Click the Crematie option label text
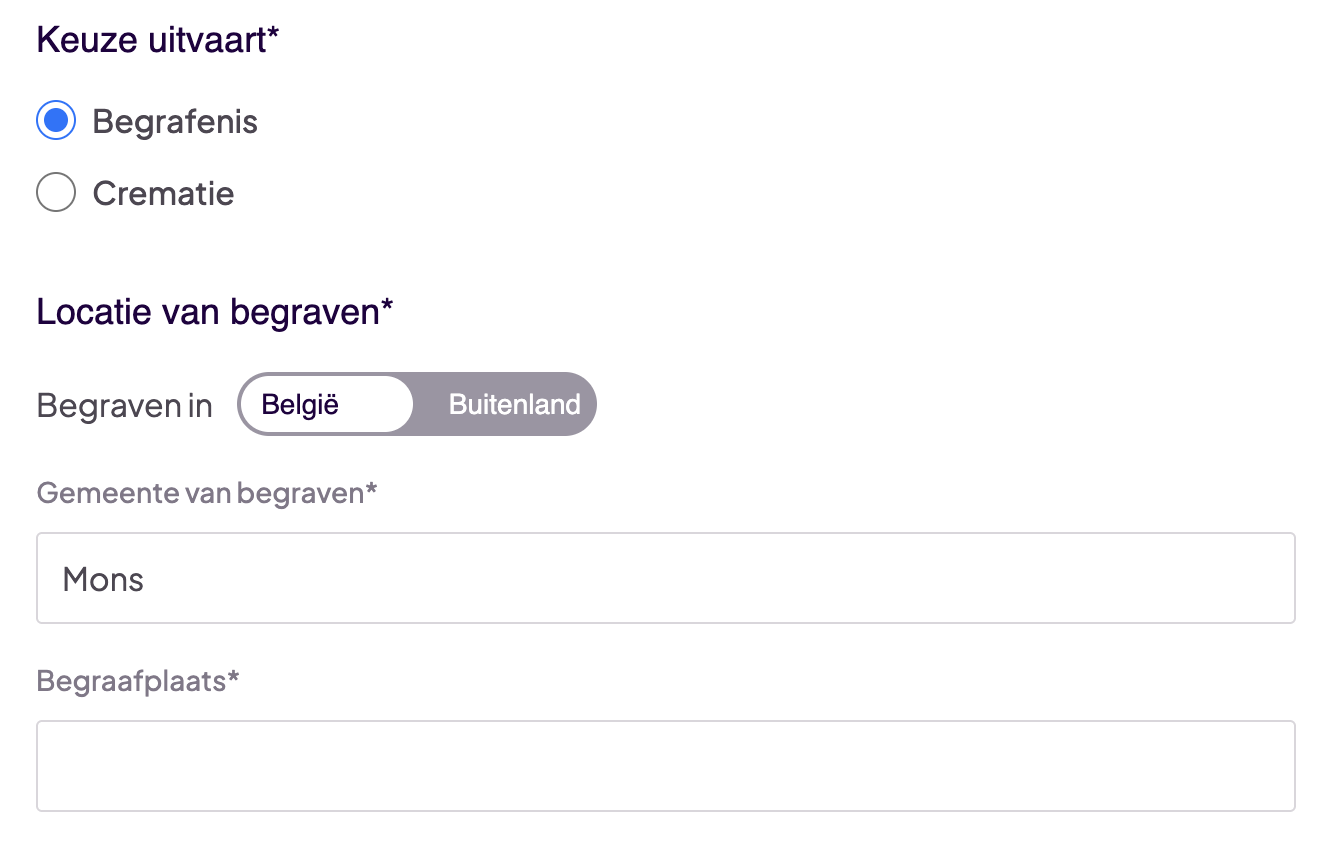 [163, 192]
